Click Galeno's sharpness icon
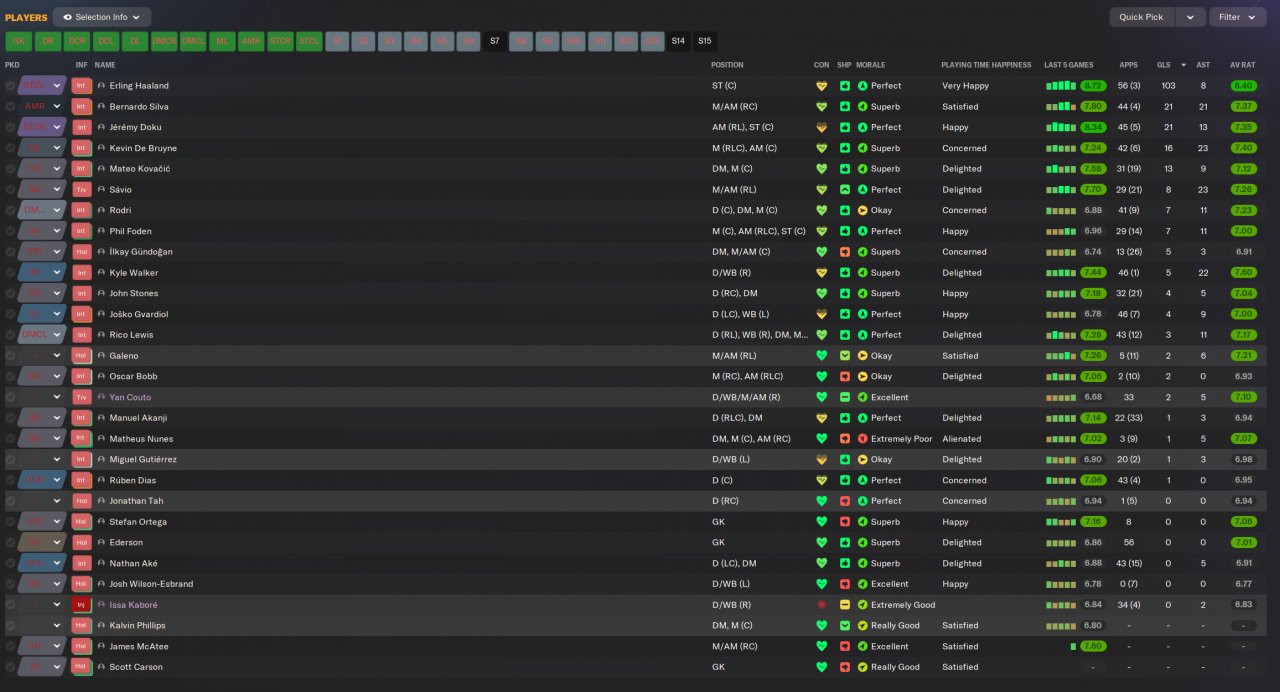This screenshot has height=692, width=1280. [845, 356]
